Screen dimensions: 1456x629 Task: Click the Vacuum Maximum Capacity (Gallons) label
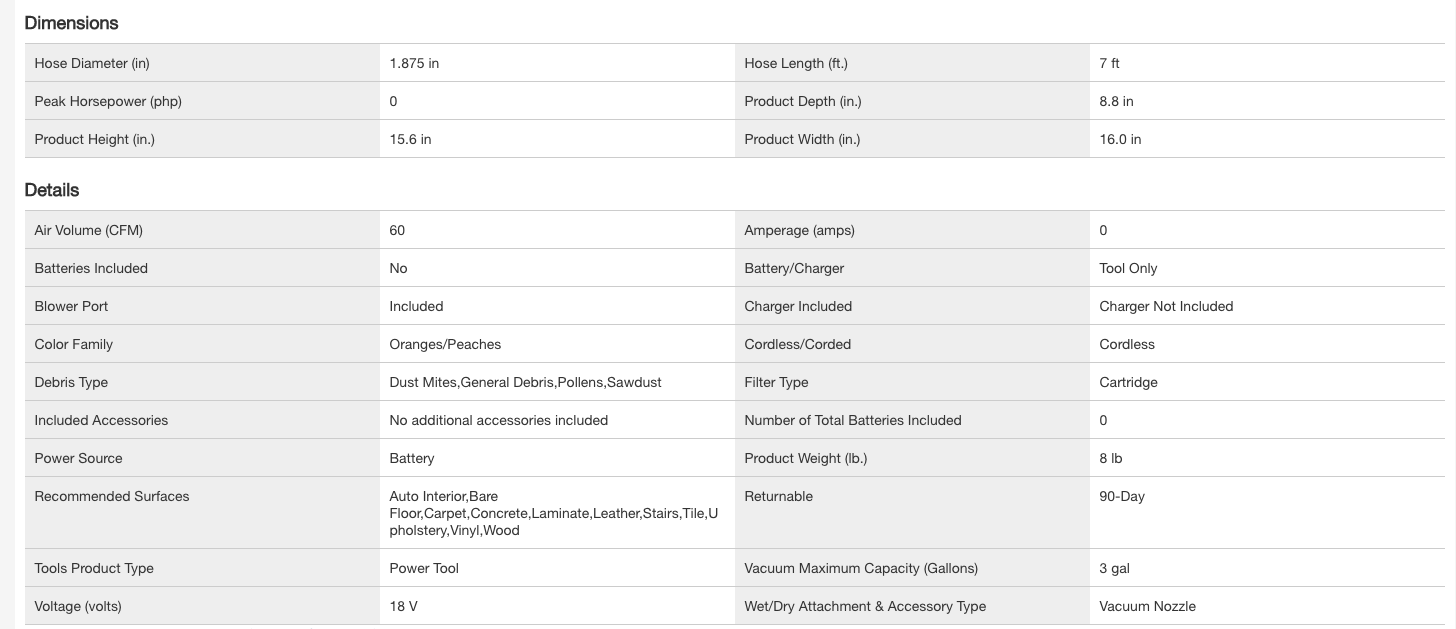coord(861,568)
